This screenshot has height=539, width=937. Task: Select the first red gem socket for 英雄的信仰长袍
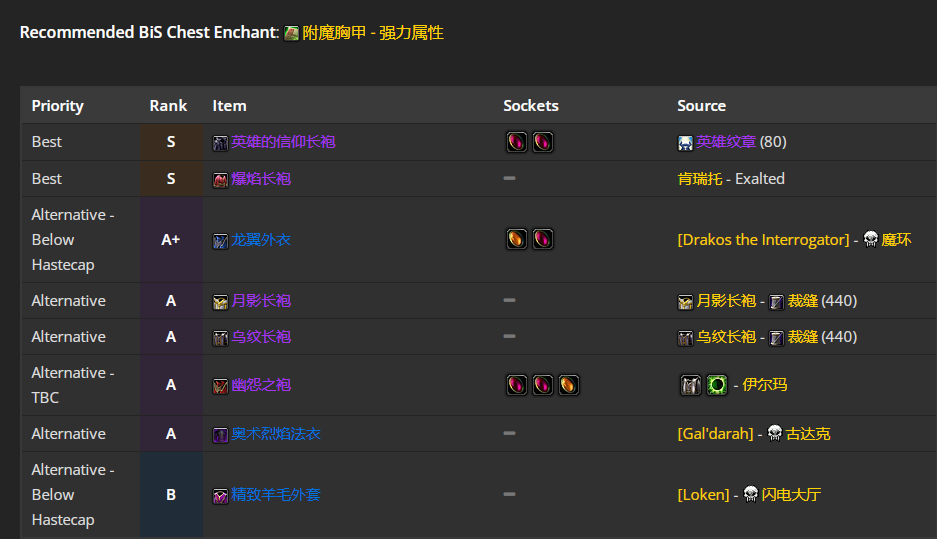click(516, 142)
